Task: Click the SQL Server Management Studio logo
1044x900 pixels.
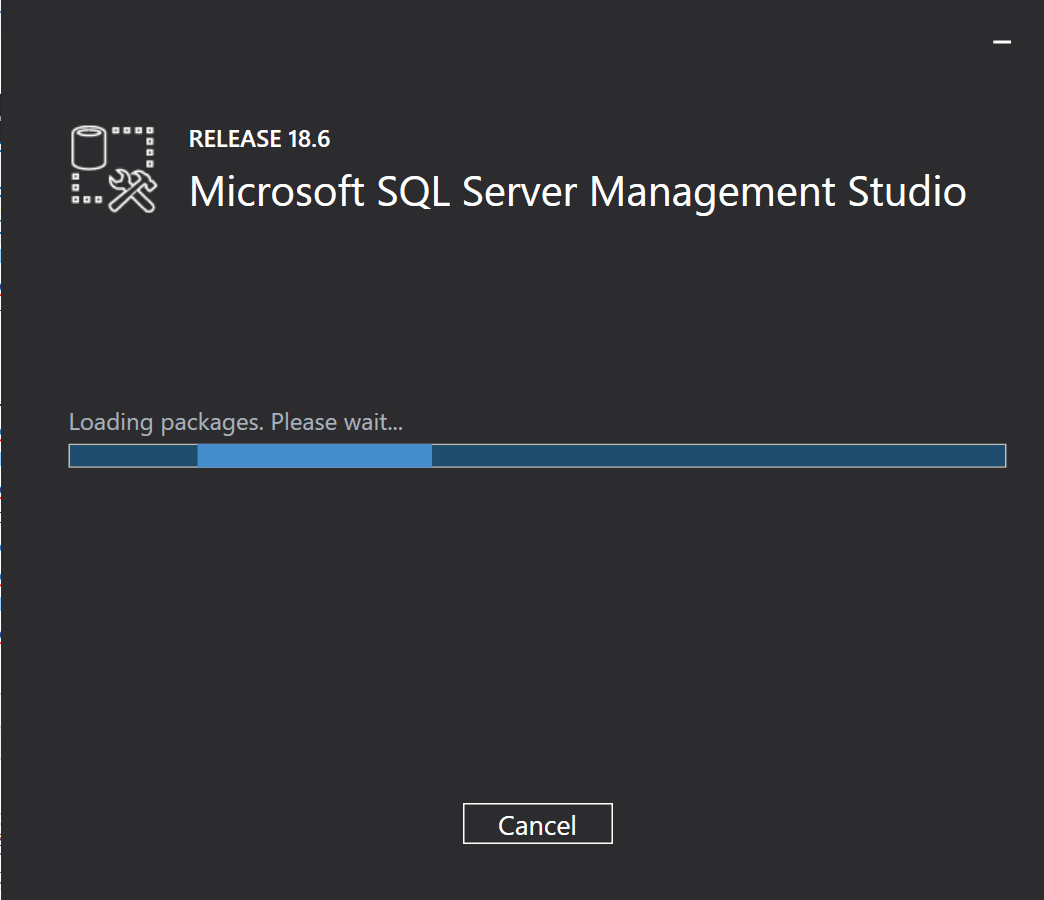Action: point(114,168)
